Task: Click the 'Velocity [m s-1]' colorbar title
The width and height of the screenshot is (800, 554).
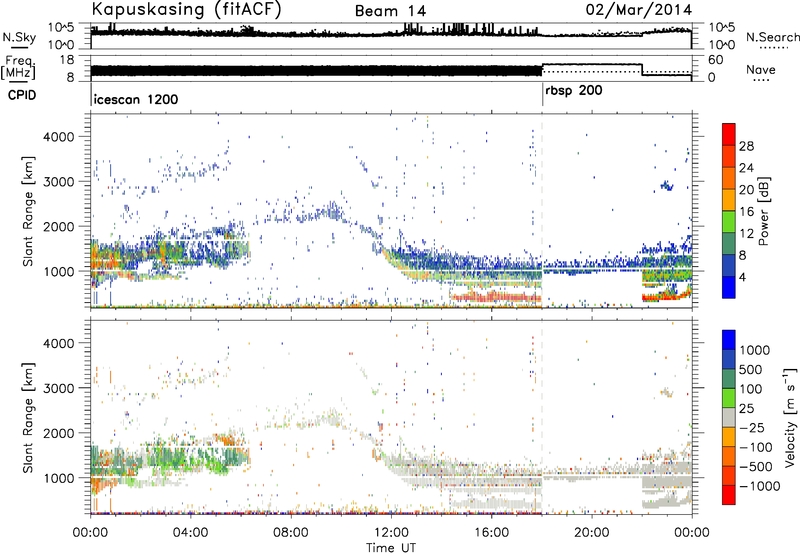Action: point(790,417)
